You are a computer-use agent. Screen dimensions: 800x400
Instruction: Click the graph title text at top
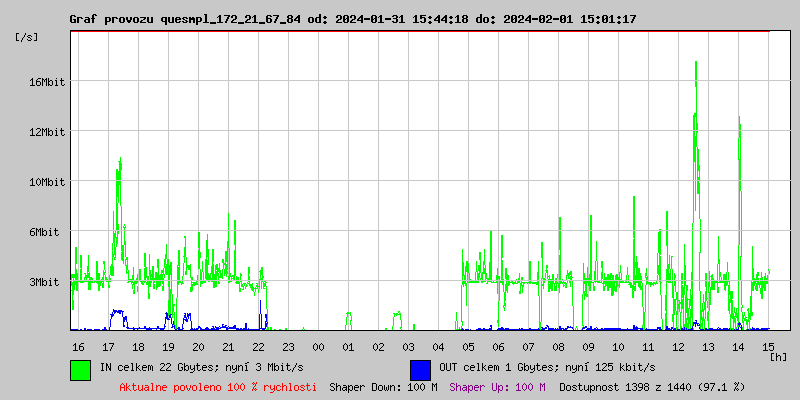352,19
